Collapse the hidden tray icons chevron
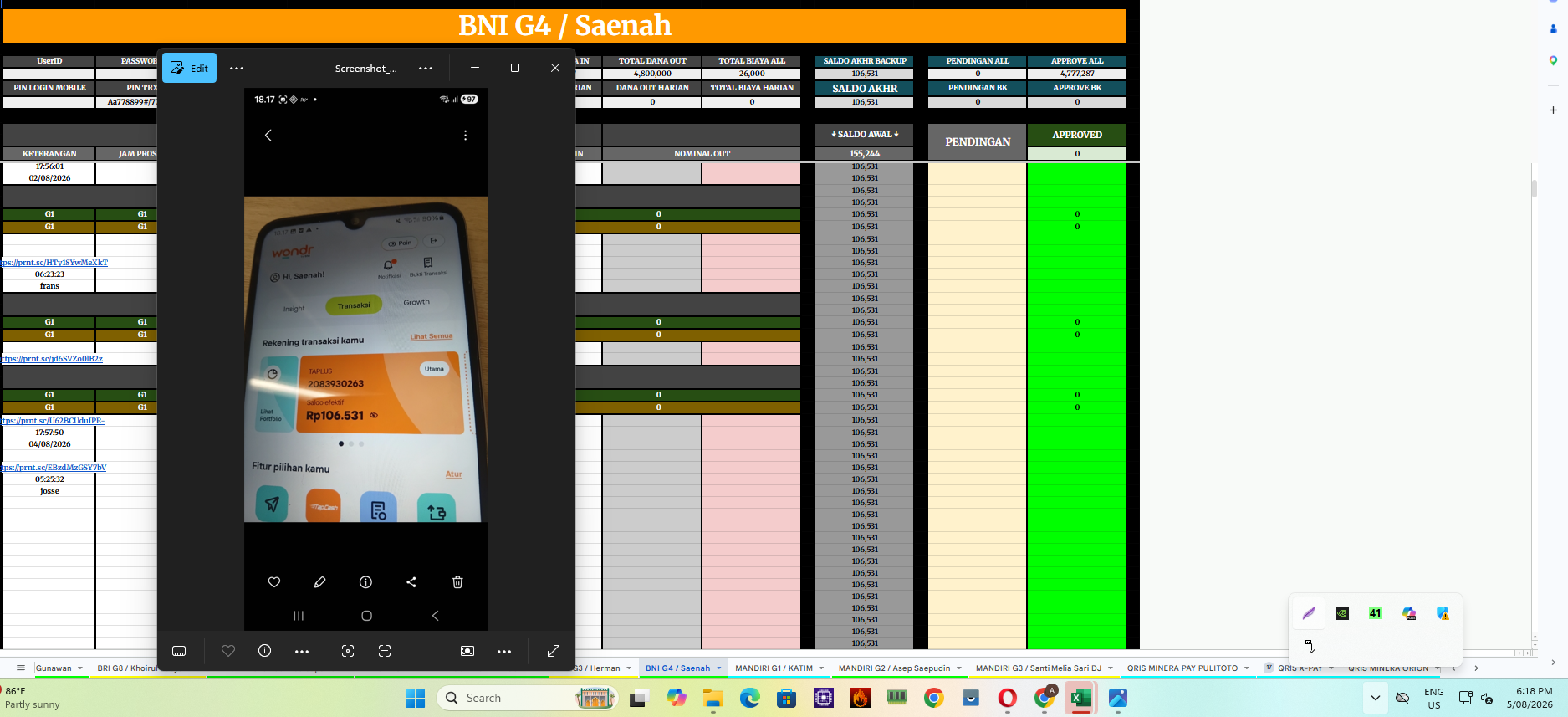The image size is (1568, 717). pos(1376,698)
